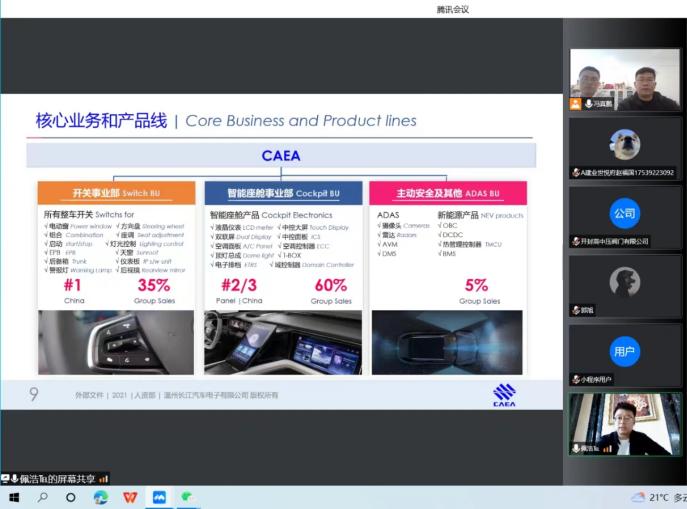Viewport: 687px width, 509px height.
Task: Click the muted mic beside 小程序用户
Action: (575, 379)
